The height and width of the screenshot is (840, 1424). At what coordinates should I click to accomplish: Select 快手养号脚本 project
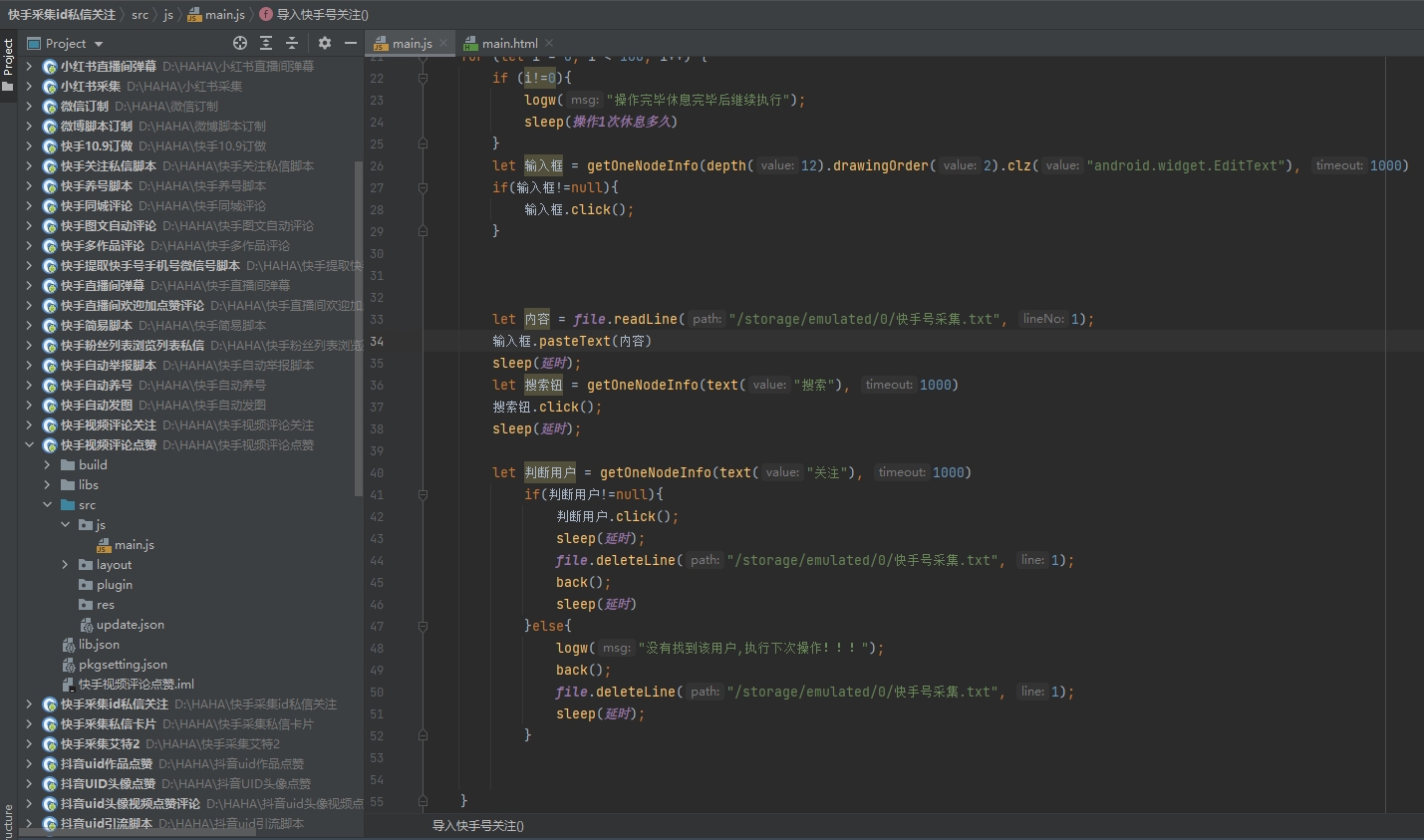pyautogui.click(x=96, y=185)
